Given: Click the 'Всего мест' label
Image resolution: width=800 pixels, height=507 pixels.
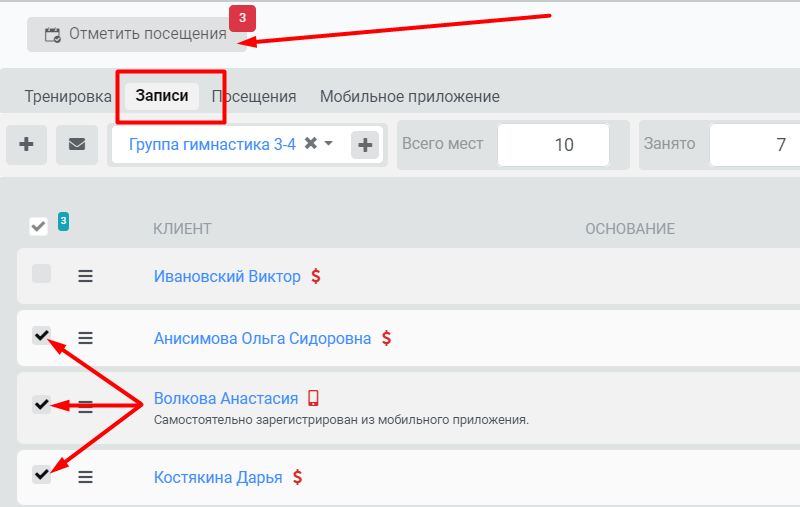Looking at the screenshot, I should (442, 144).
